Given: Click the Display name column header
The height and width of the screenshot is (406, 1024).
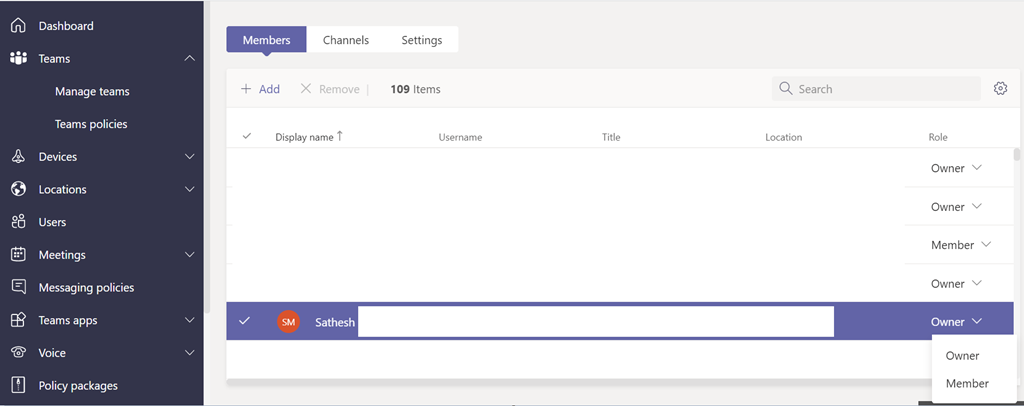Looking at the screenshot, I should 304,137.
